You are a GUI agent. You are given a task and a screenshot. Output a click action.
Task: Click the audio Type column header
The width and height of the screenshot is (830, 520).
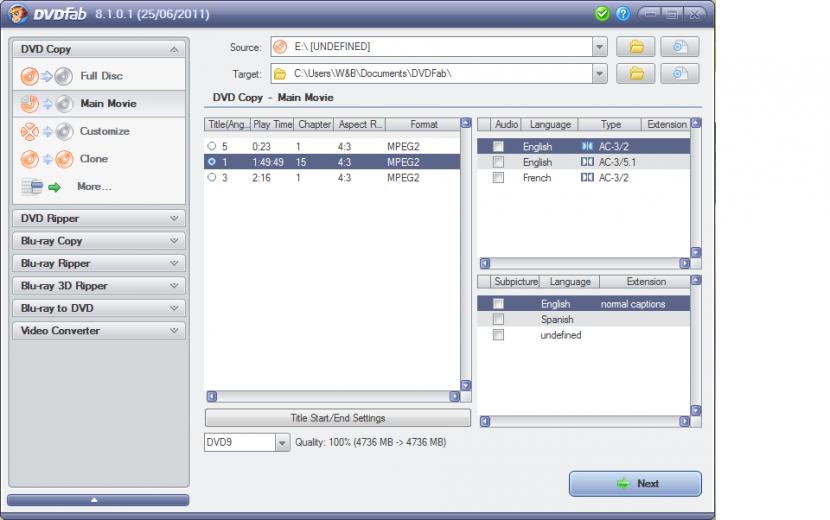[x=610, y=124]
